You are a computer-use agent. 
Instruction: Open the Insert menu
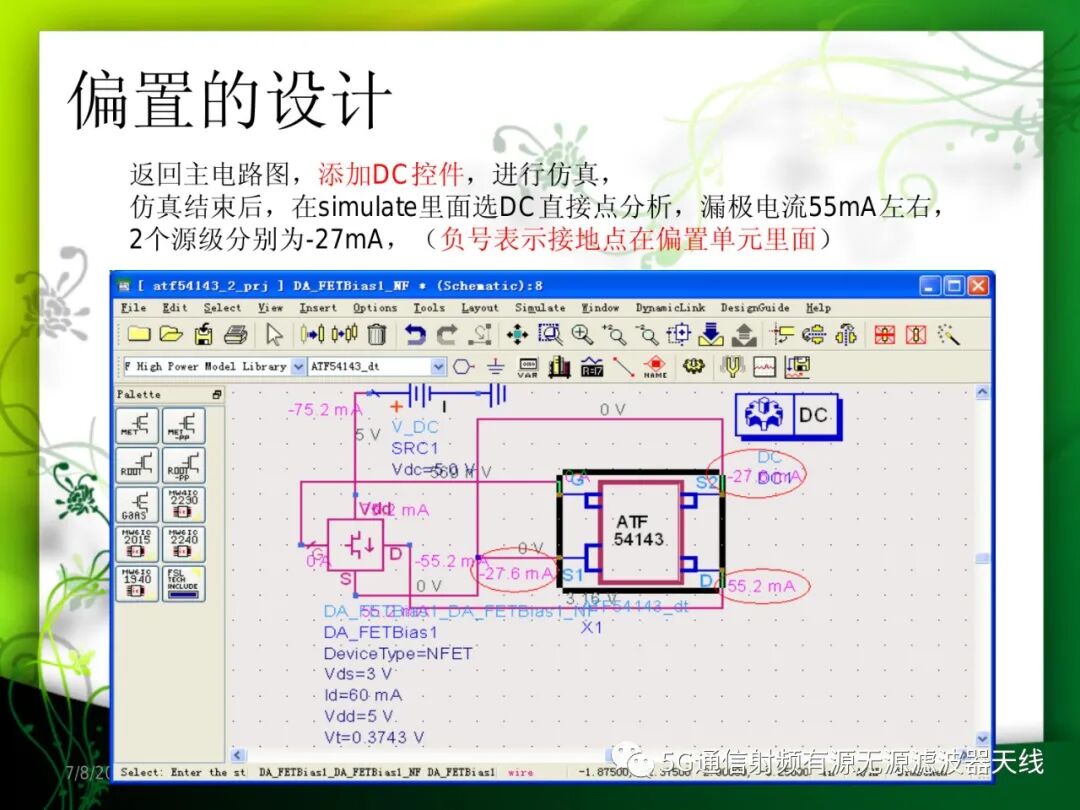coord(318,308)
